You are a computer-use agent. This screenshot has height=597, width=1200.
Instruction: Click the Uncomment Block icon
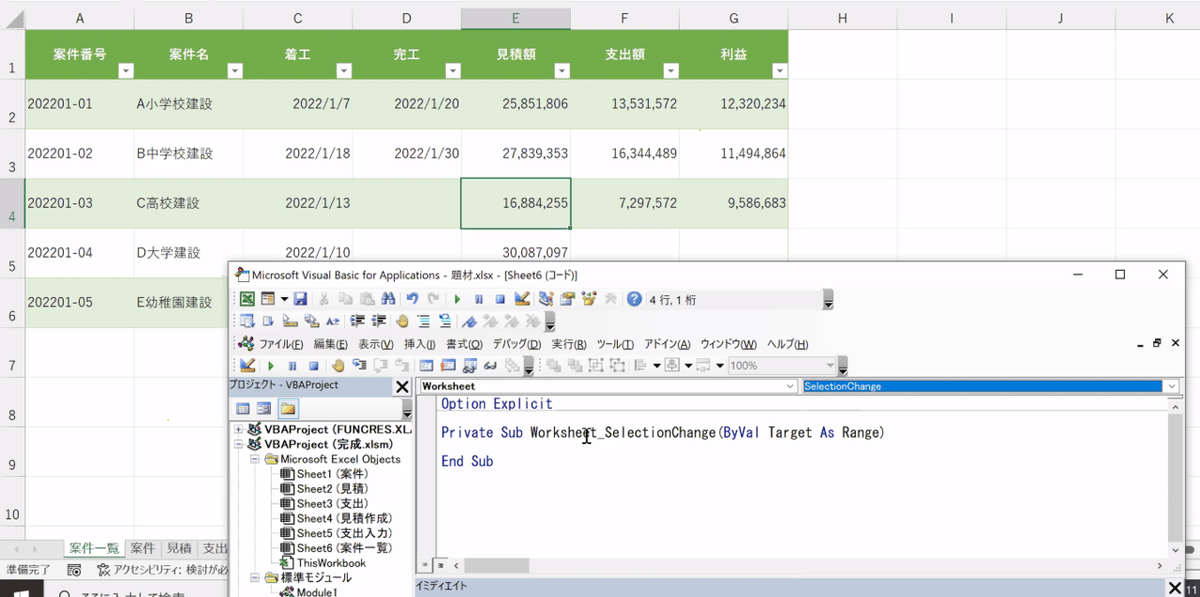(445, 321)
